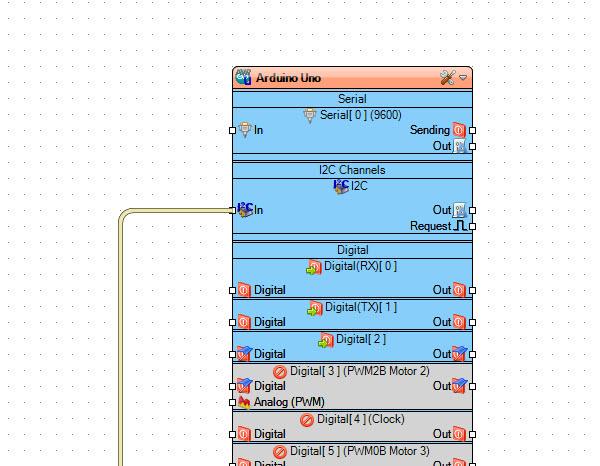Select the I2C Channels section header
The height and width of the screenshot is (466, 600).
coord(352,170)
